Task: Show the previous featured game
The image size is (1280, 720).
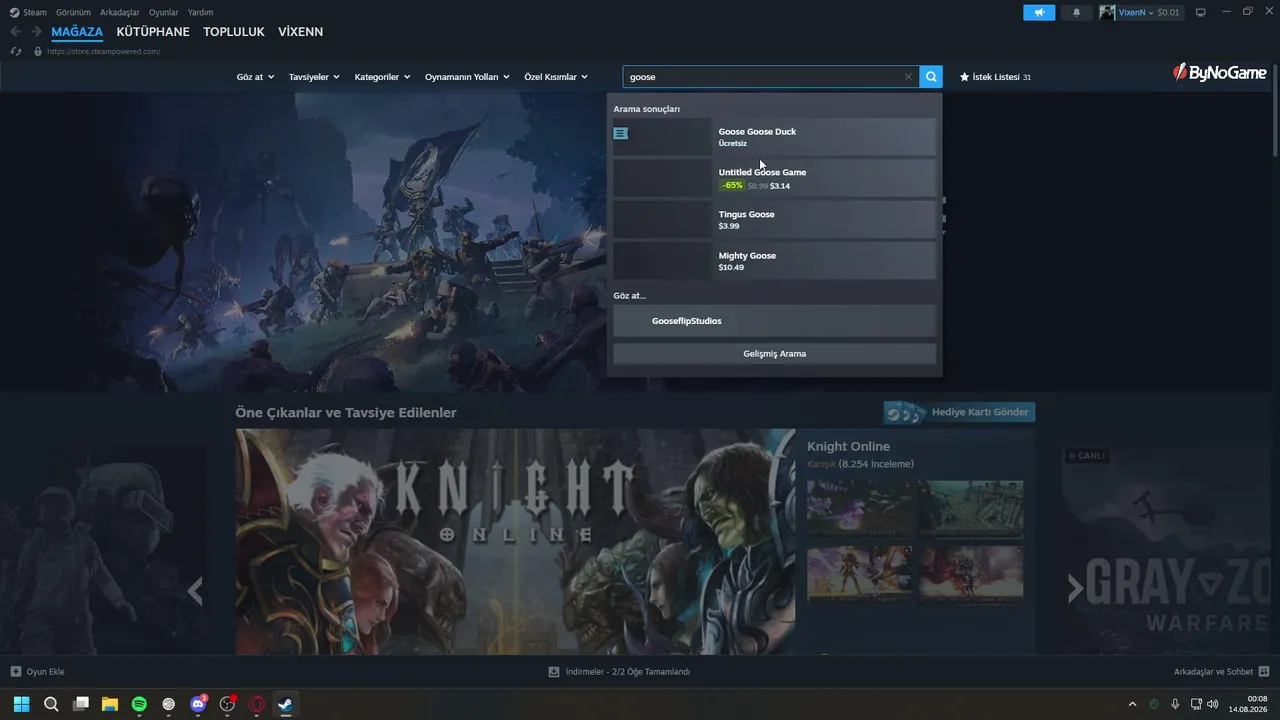Action: pos(195,590)
